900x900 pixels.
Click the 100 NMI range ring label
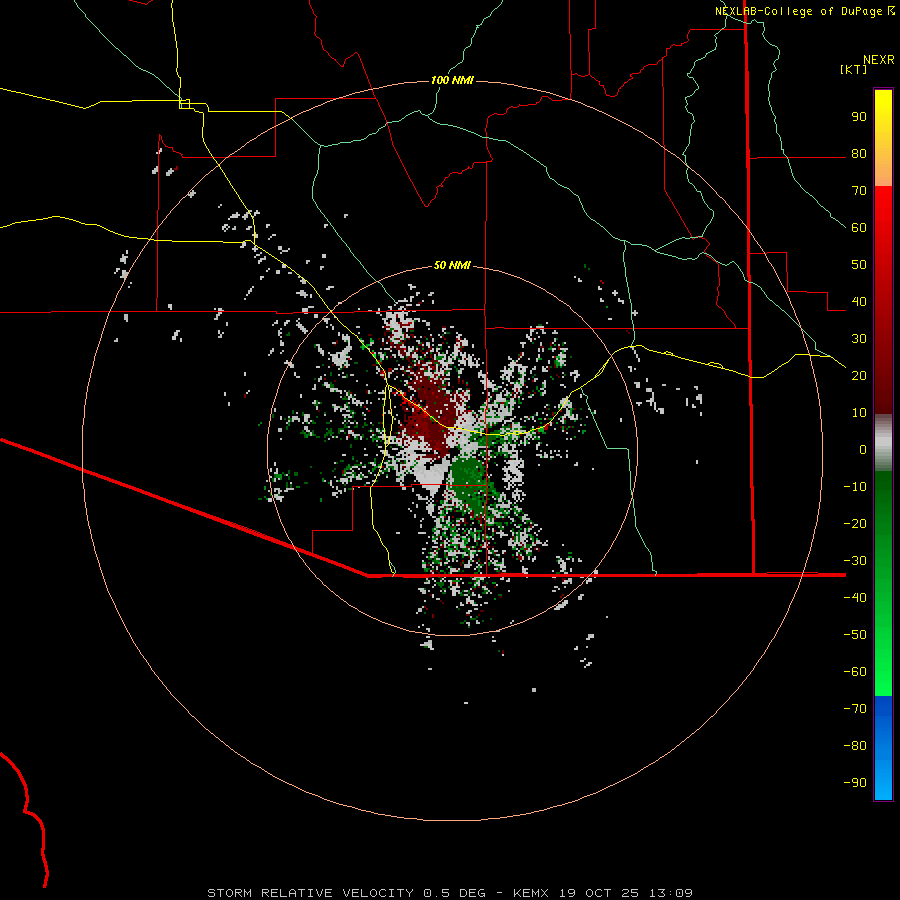452,80
